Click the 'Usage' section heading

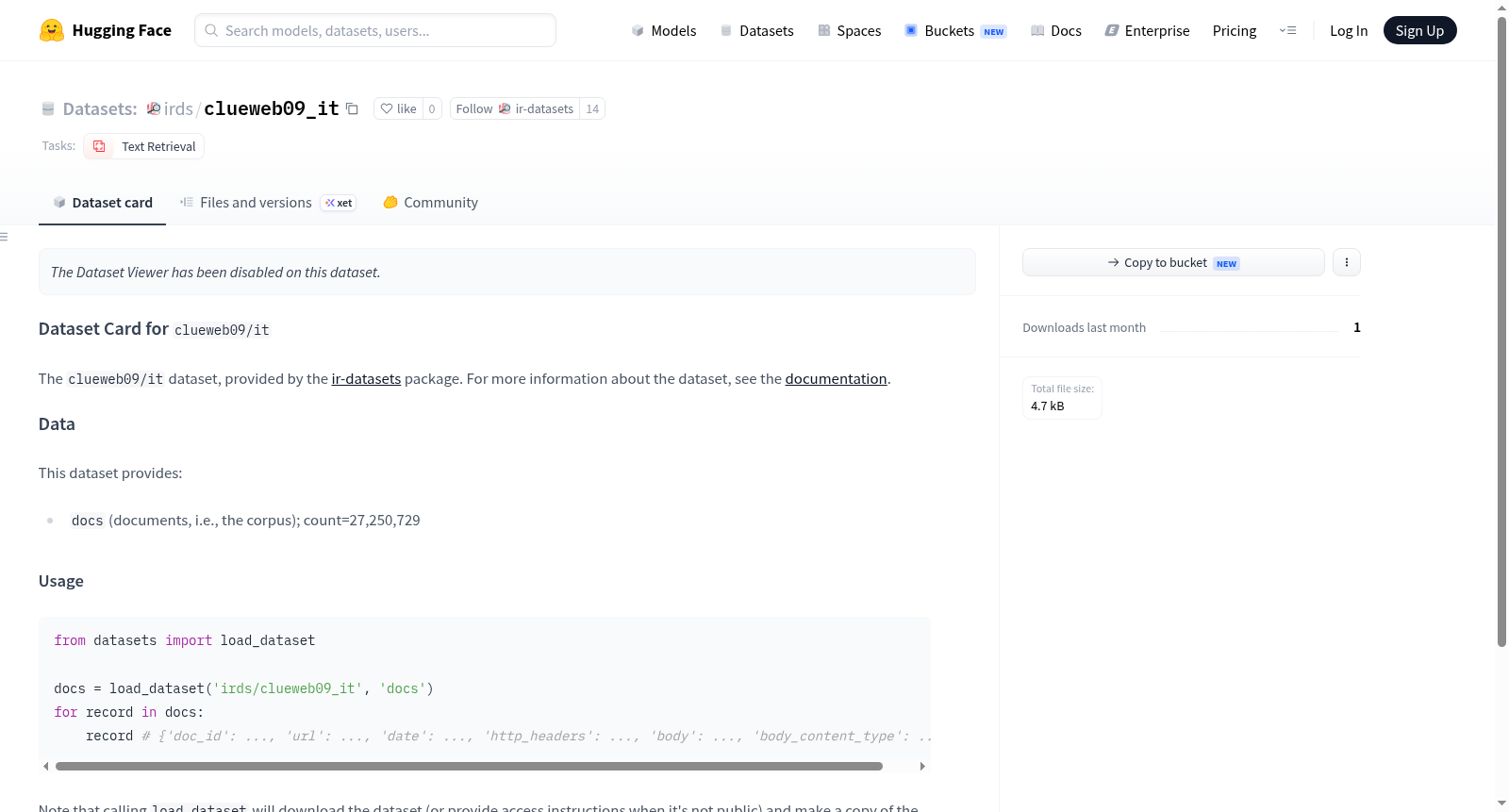click(61, 581)
